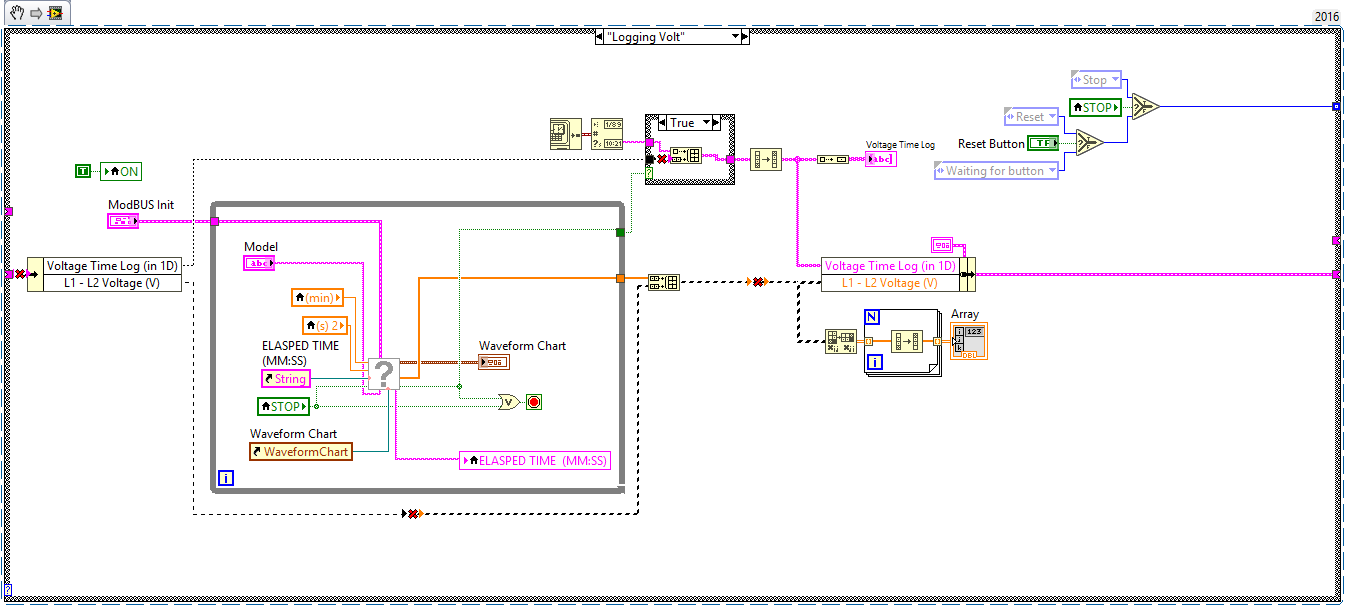The image size is (1345, 606).
Task: Click the orange tunnel on gray loop border
Action: tap(620, 278)
